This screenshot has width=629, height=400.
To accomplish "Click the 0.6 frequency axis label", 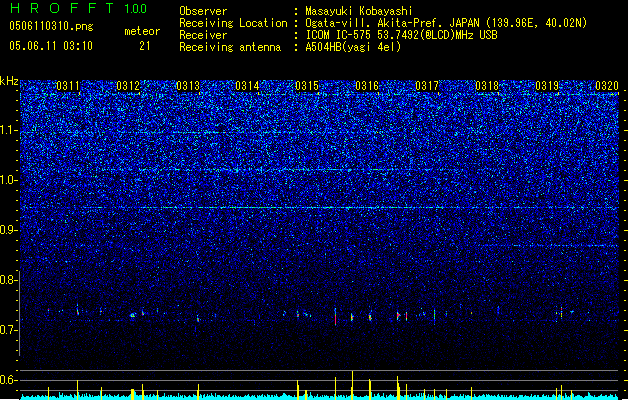I will (8, 380).
